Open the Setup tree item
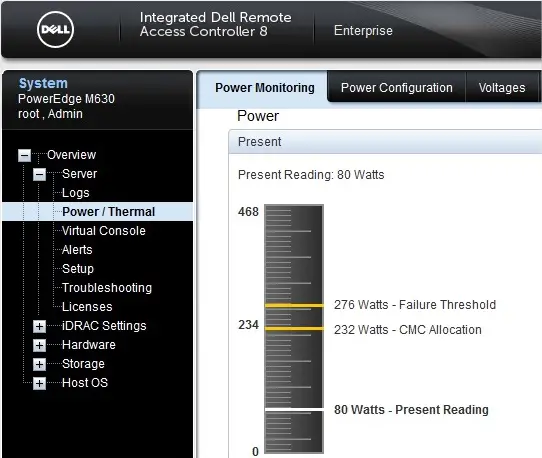The image size is (542, 458). (x=78, y=269)
